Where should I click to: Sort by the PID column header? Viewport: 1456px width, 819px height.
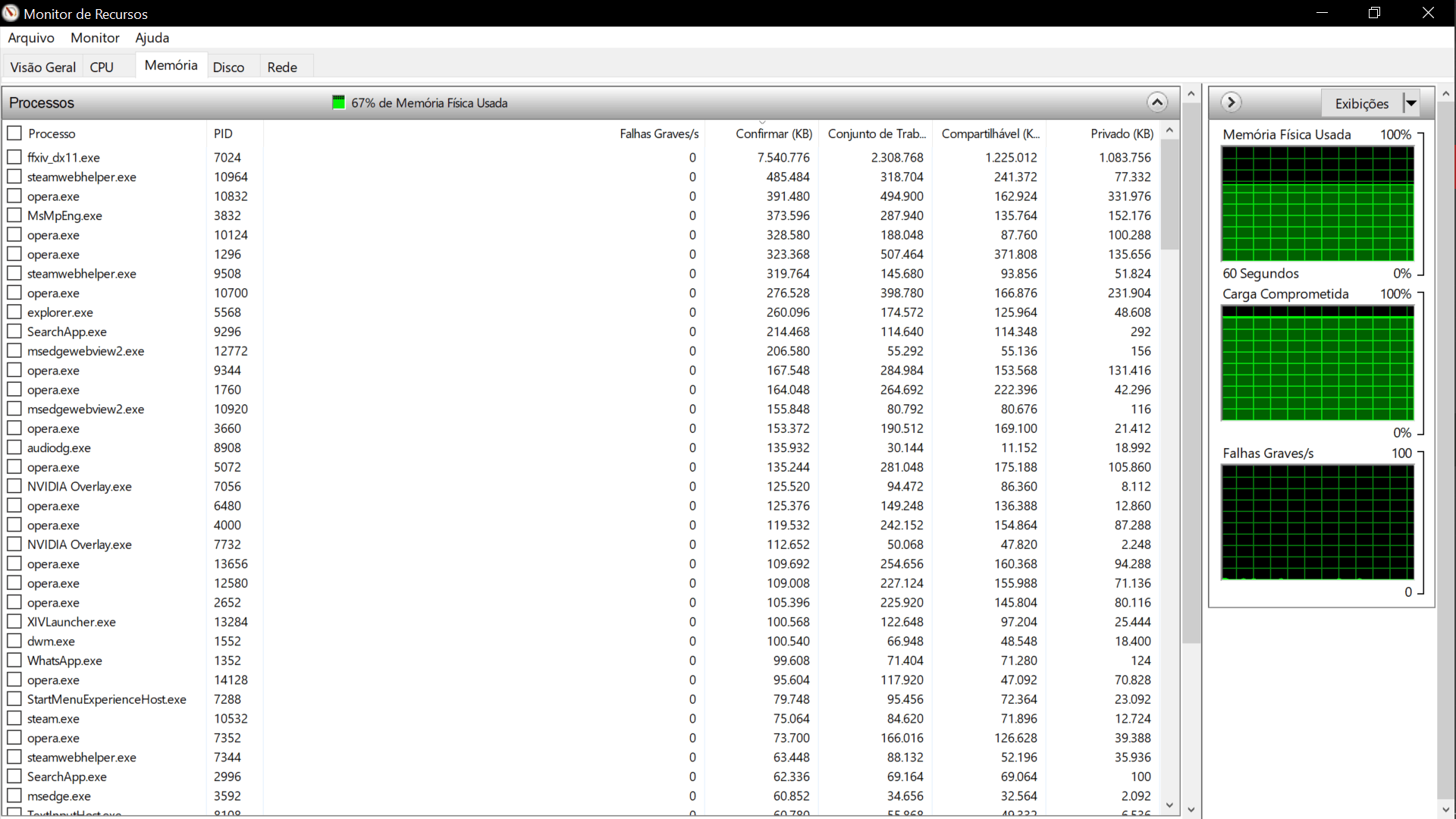[x=234, y=133]
